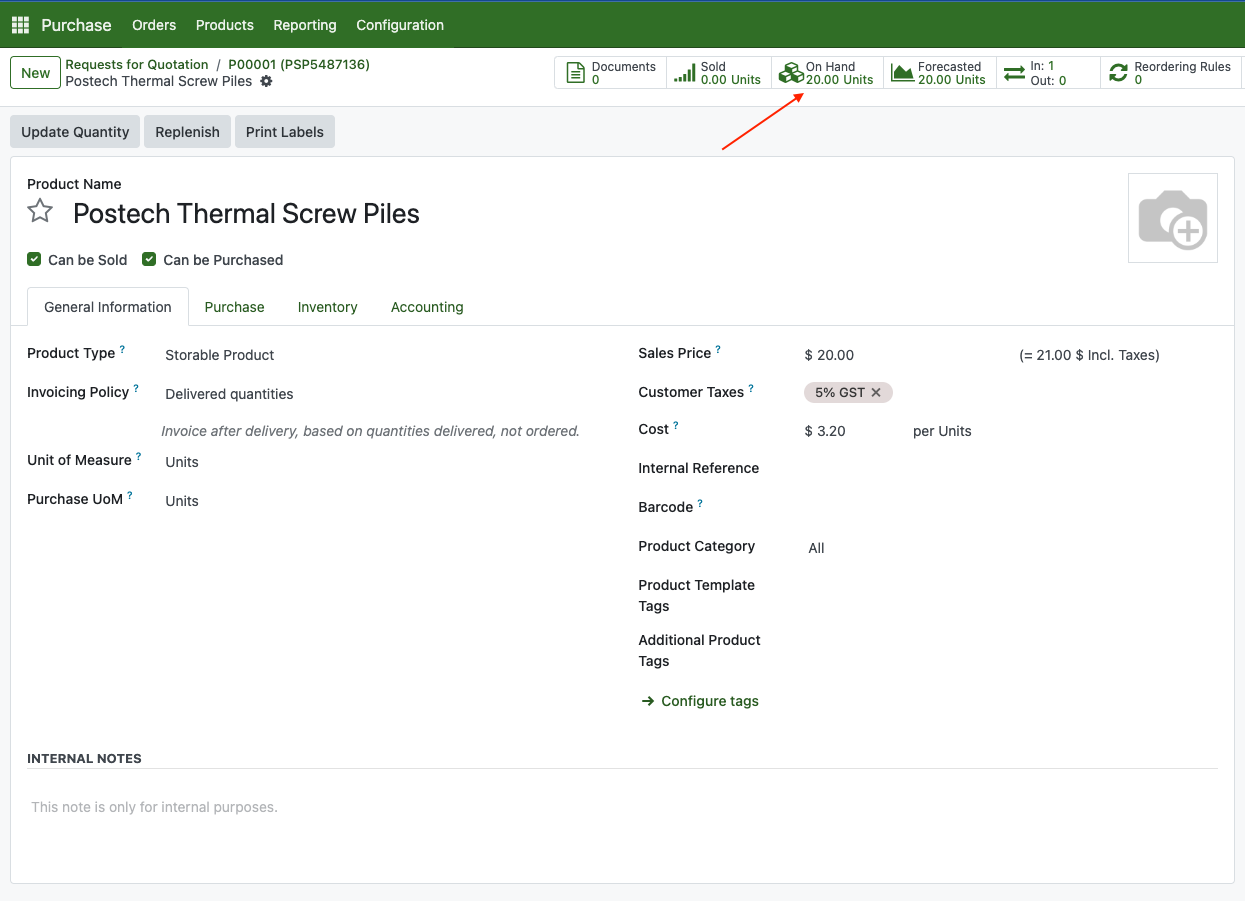Open the Forecasted units report
Viewport: 1245px width, 901px height.
pyautogui.click(x=939, y=73)
